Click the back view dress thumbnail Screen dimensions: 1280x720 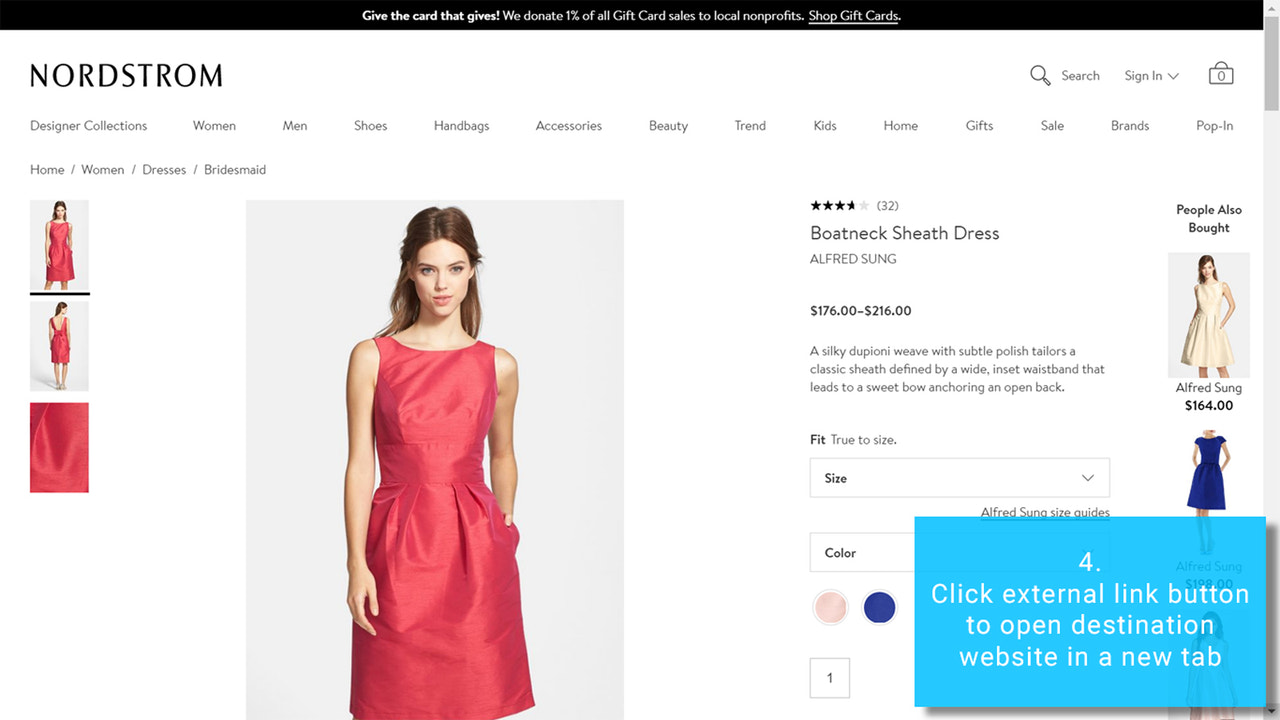[59, 345]
